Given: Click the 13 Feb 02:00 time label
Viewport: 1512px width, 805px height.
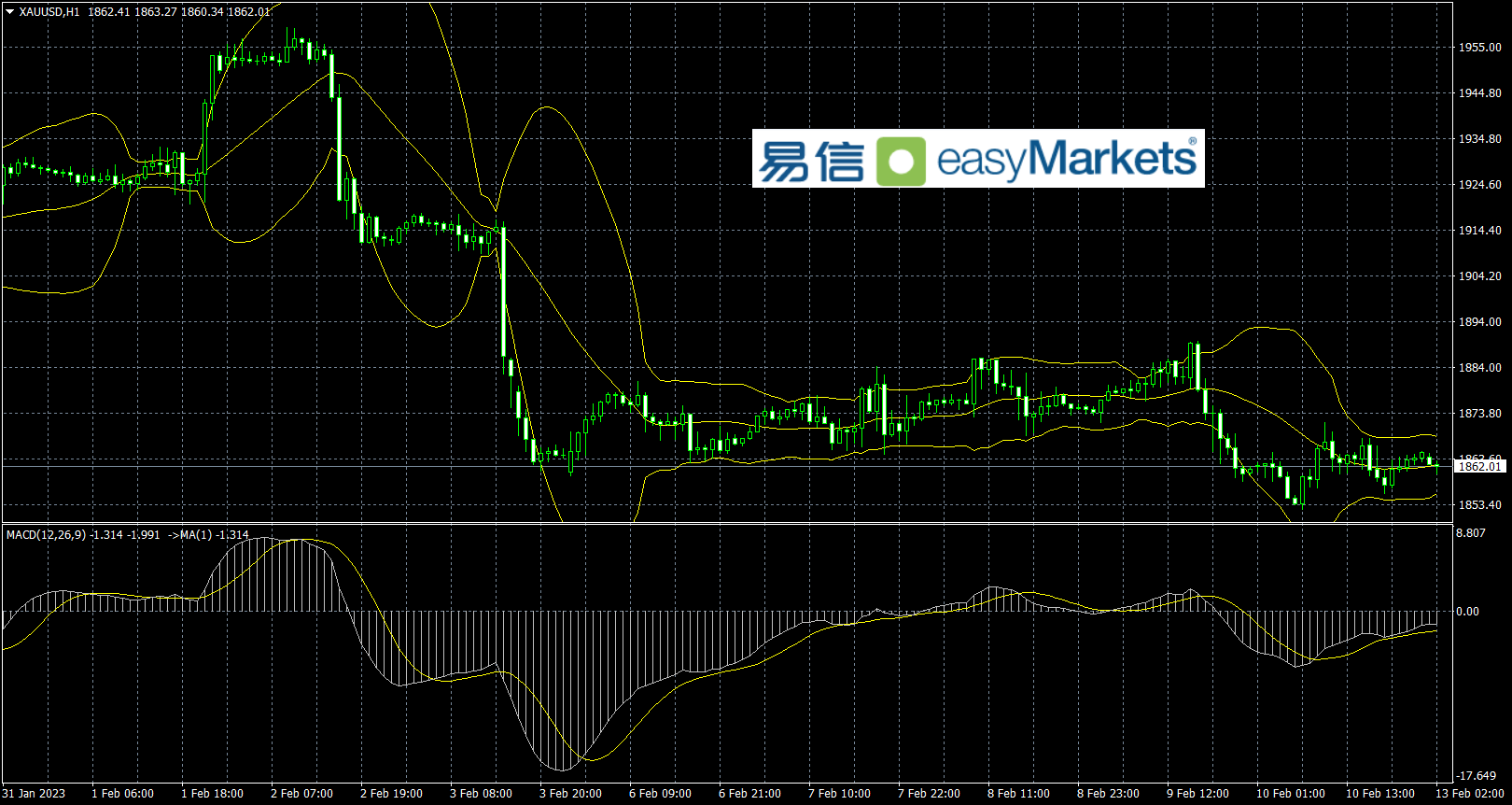Looking at the screenshot, I should point(1469,794).
